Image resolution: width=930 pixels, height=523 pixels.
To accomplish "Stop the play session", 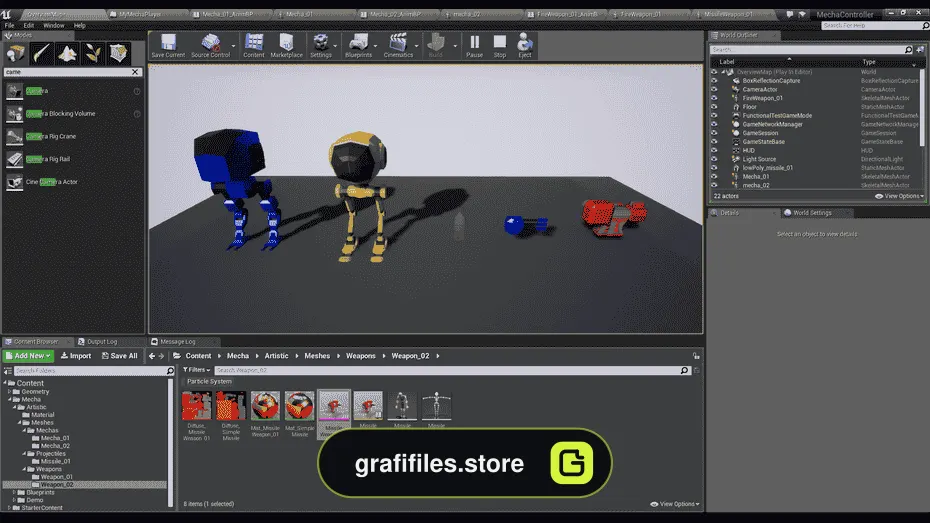I will 500,46.
